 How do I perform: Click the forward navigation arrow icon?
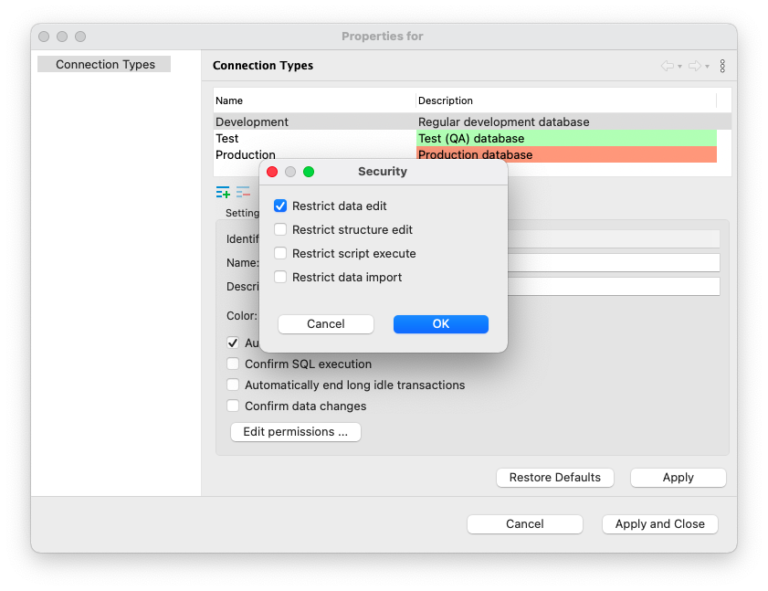point(694,66)
